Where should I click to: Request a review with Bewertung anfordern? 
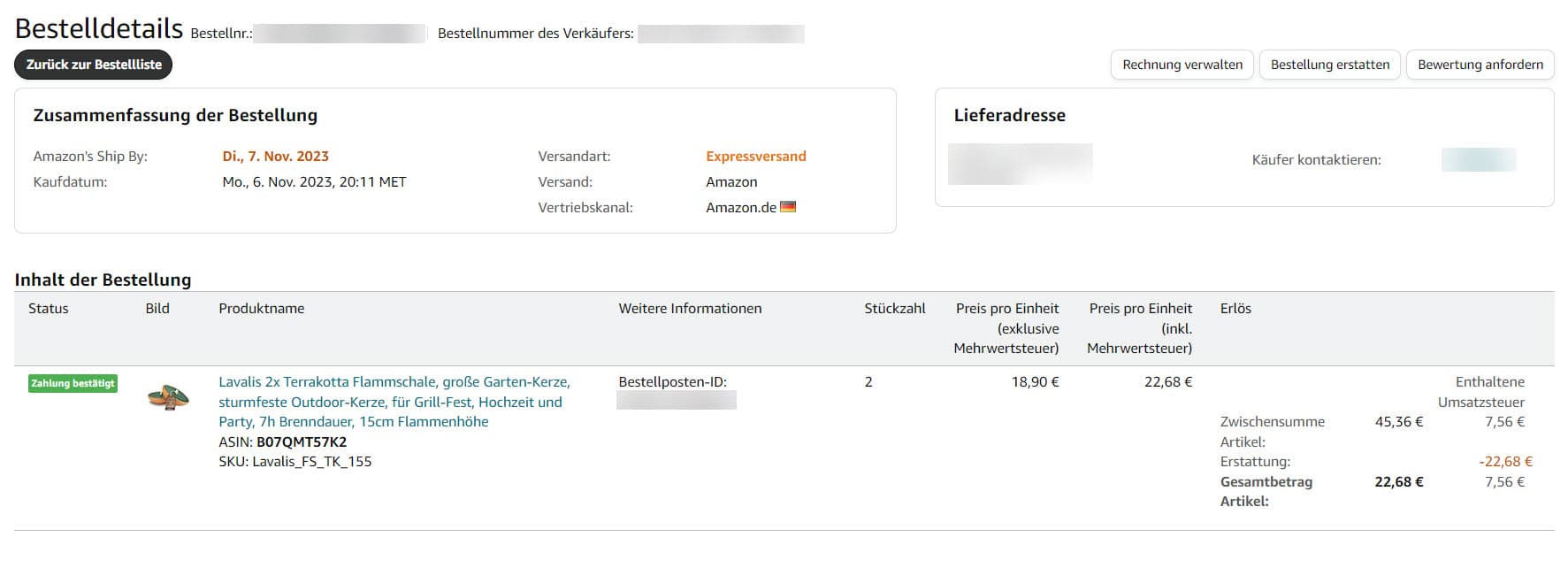click(1480, 65)
